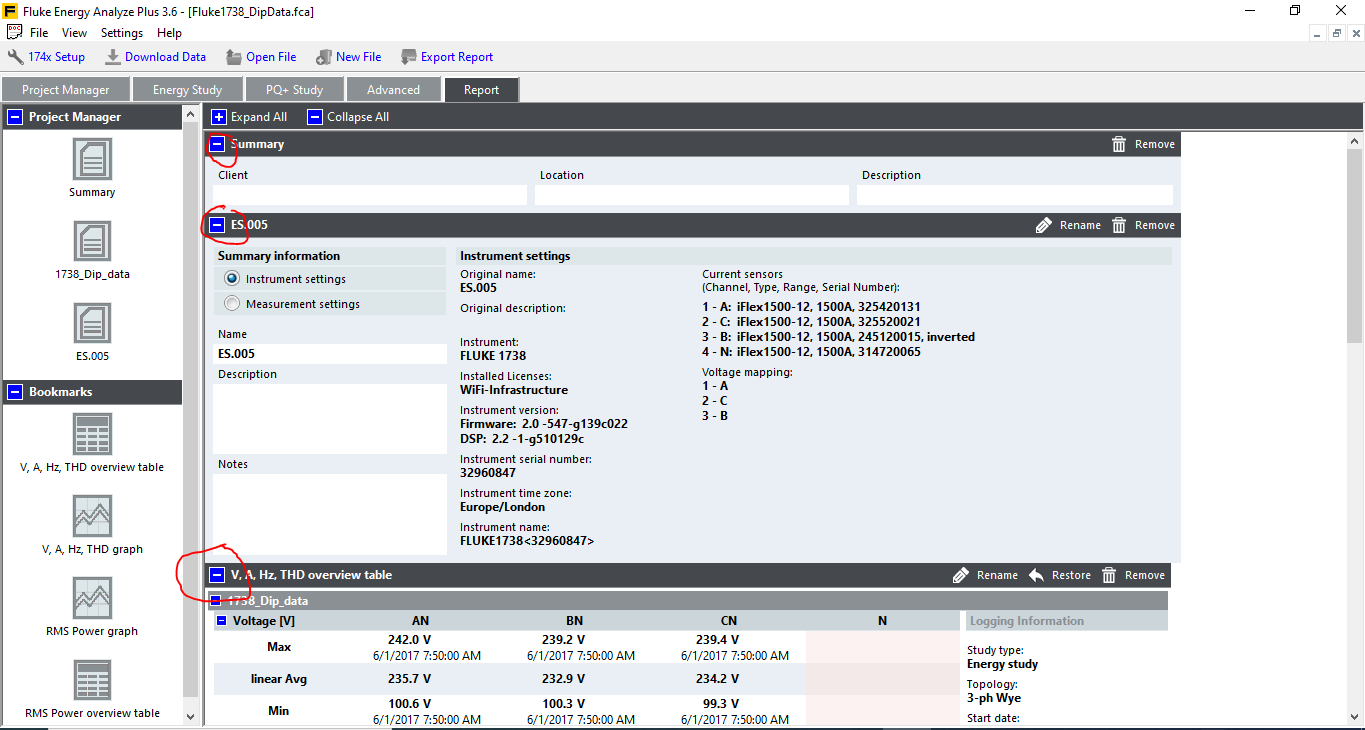The image size is (1365, 730).
Task: Click in the Location input field
Action: 692,195
